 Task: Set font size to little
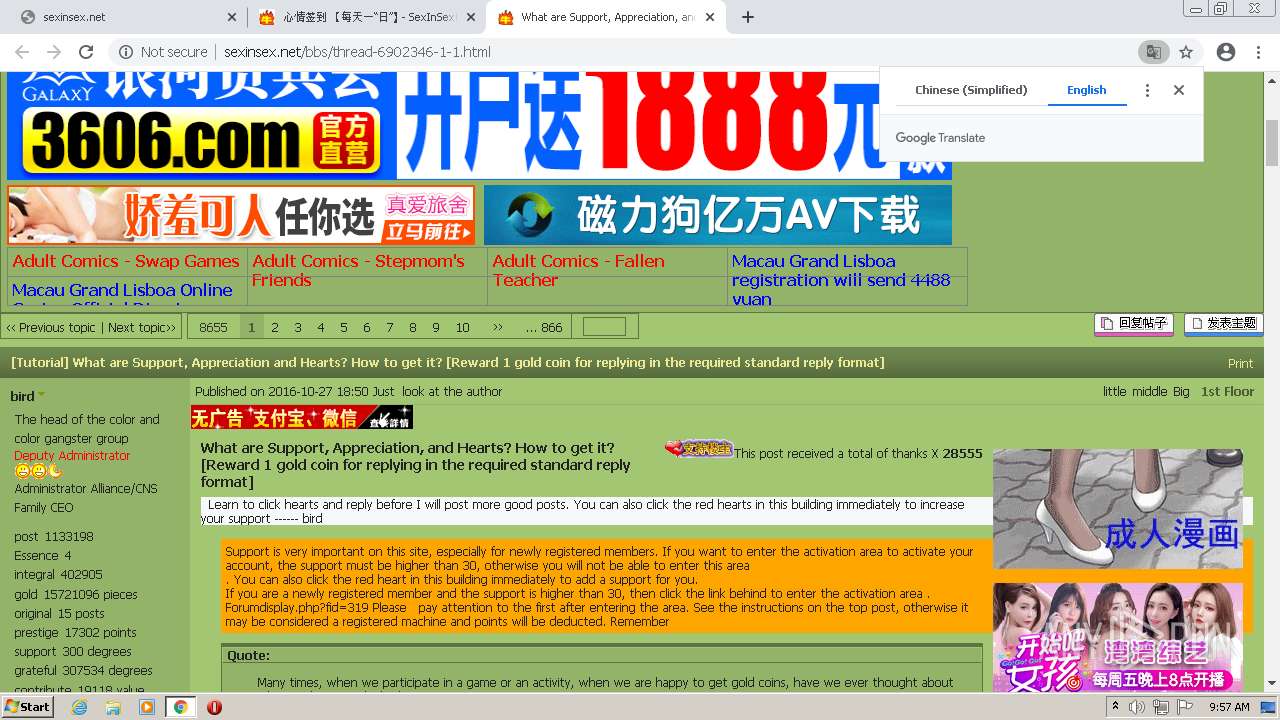click(1114, 392)
